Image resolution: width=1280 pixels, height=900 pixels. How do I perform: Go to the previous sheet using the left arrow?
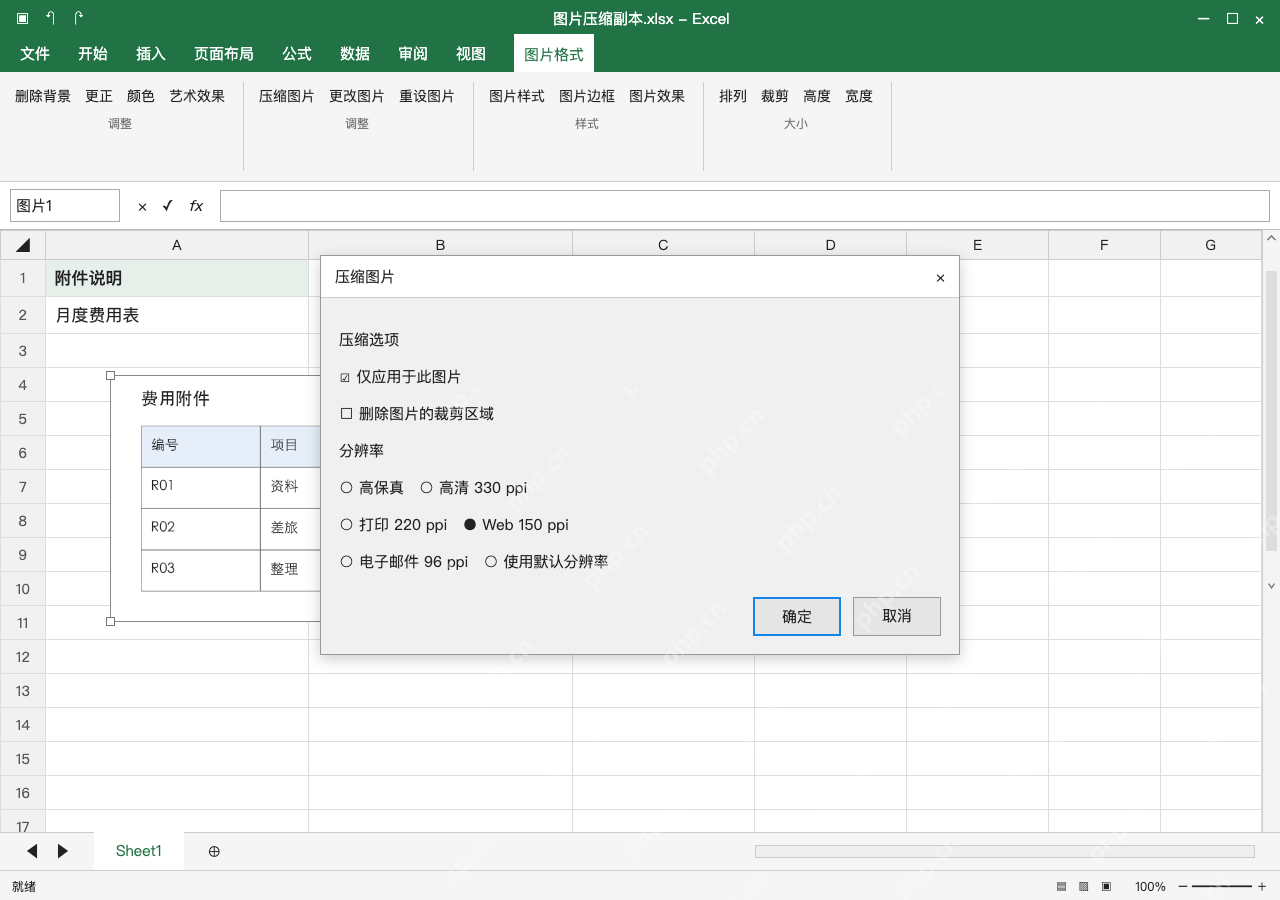coord(32,851)
